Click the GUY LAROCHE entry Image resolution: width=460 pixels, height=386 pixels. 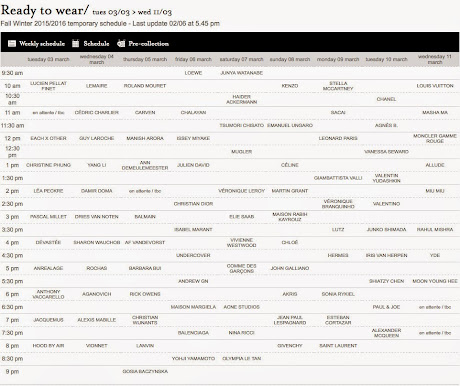(97, 138)
